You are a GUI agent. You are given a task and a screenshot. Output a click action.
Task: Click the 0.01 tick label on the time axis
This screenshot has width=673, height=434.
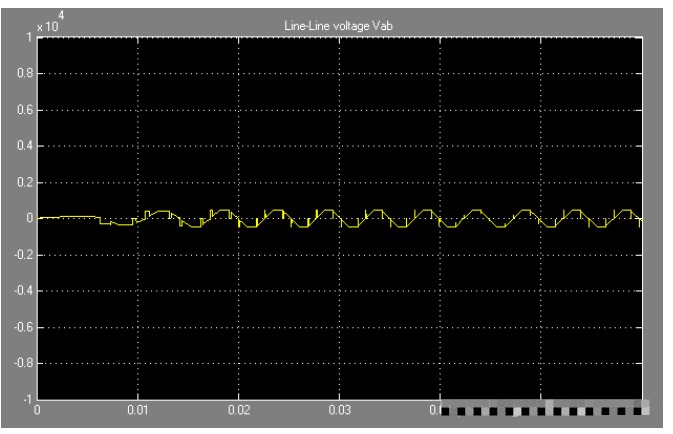[138, 410]
